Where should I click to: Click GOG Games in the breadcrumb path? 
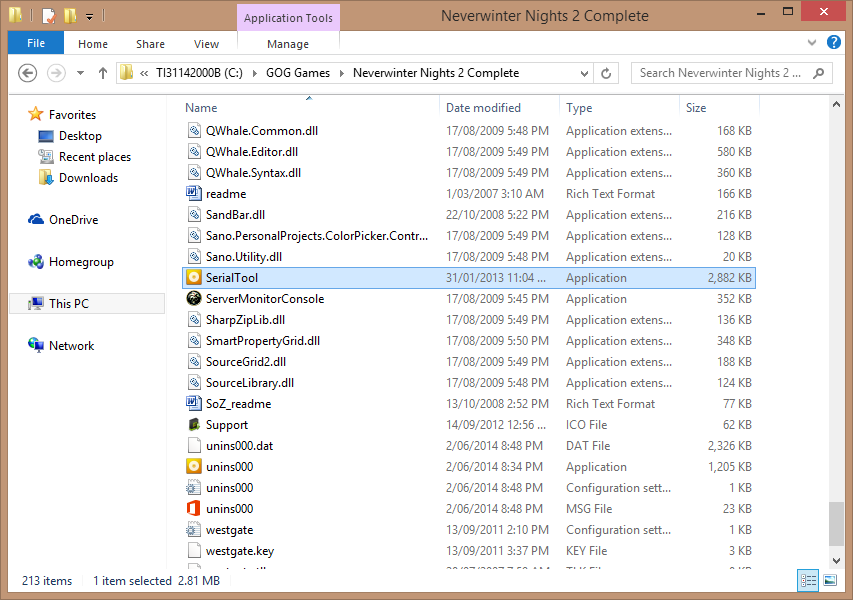[x=298, y=73]
